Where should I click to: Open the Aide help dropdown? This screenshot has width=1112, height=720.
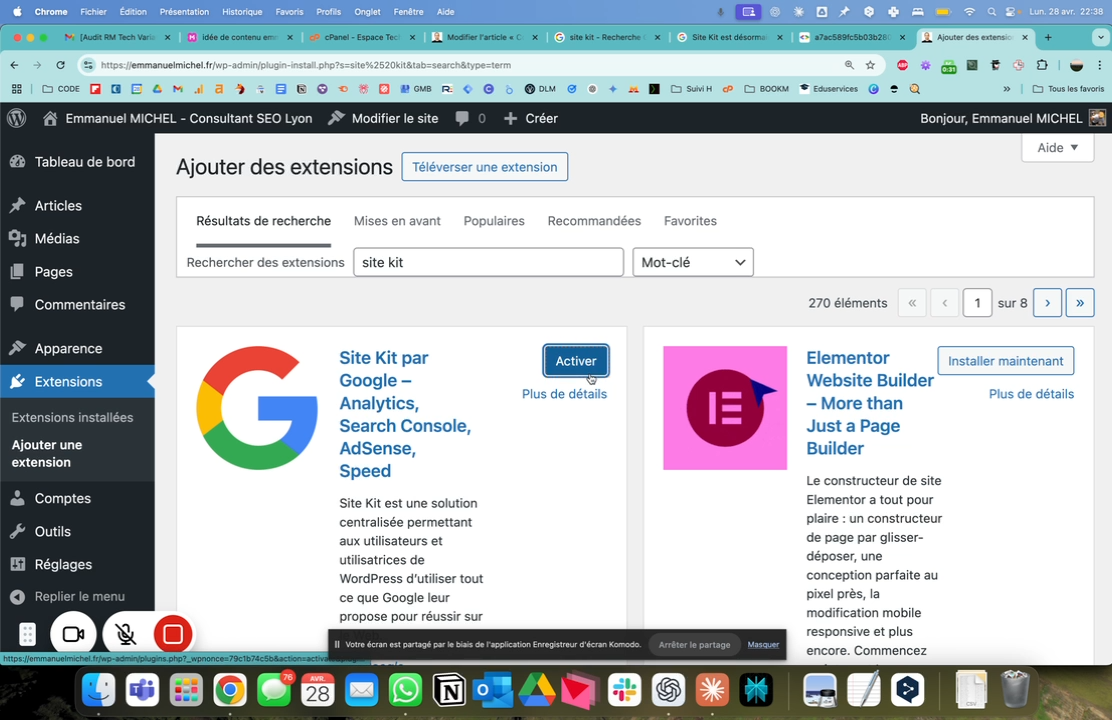point(1057,148)
